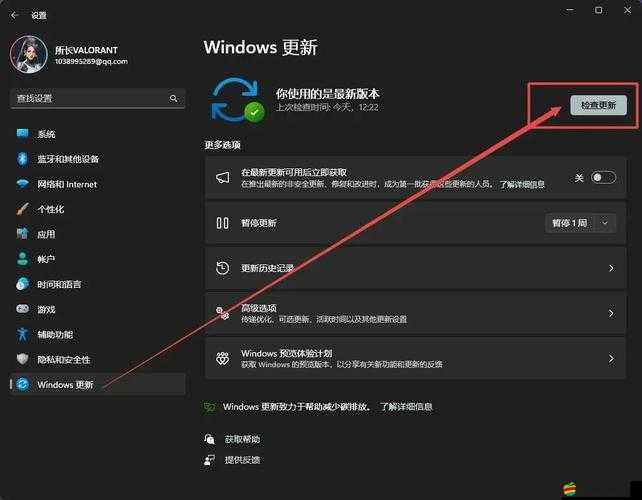Select the paintbrush icon for 个性化

[x=23, y=209]
